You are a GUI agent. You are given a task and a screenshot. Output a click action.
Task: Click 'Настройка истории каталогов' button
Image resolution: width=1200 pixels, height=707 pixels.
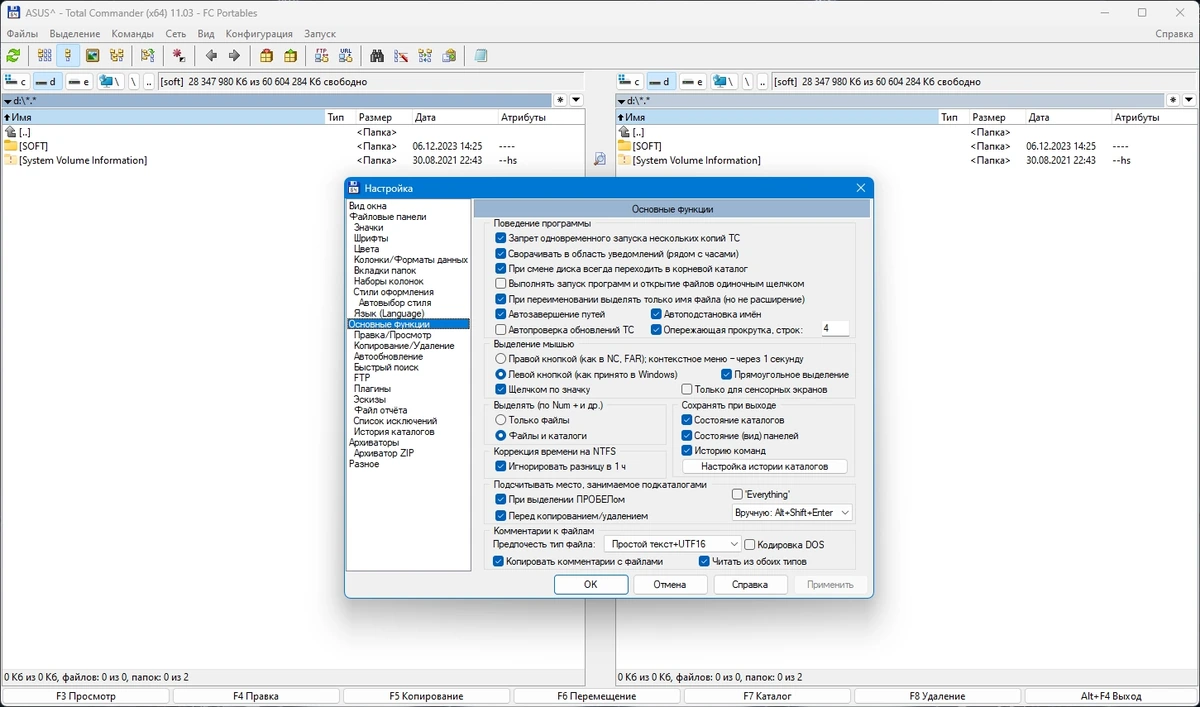tap(765, 466)
